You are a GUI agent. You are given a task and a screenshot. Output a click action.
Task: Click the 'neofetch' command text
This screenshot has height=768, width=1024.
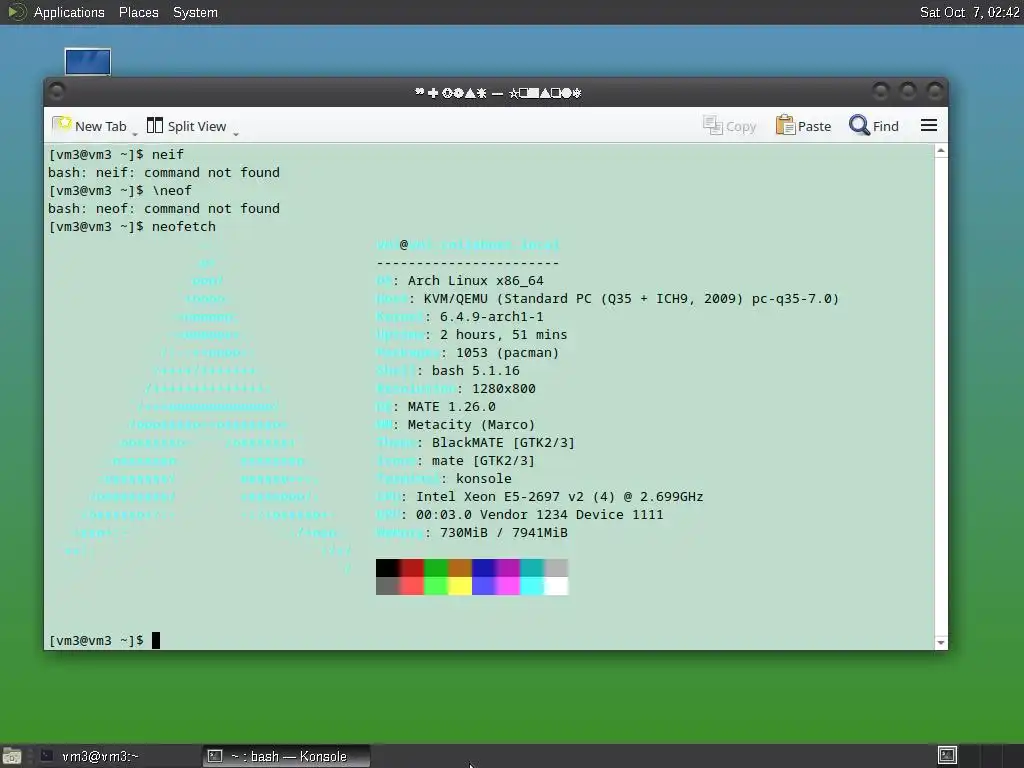tap(184, 227)
